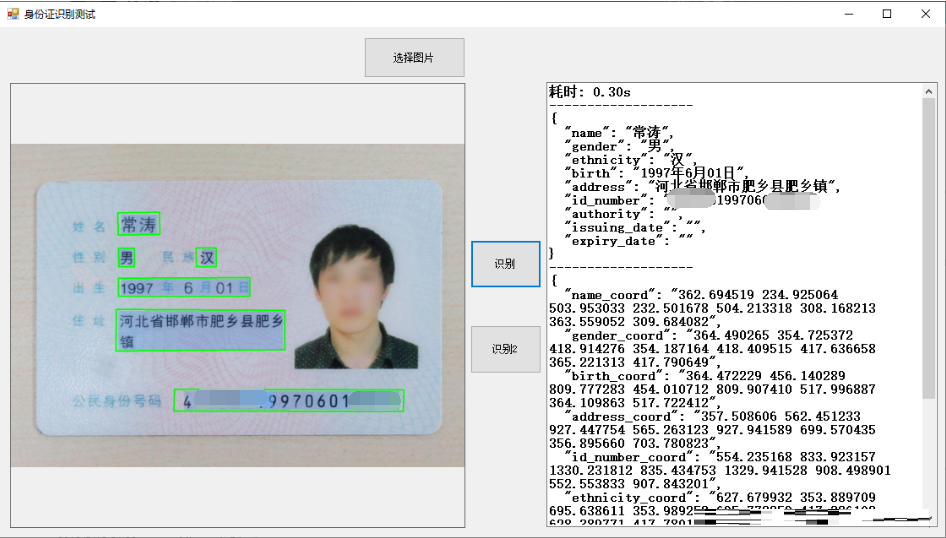Maximize the 身份证识别测试 window
The height and width of the screenshot is (538, 946).
886,14
